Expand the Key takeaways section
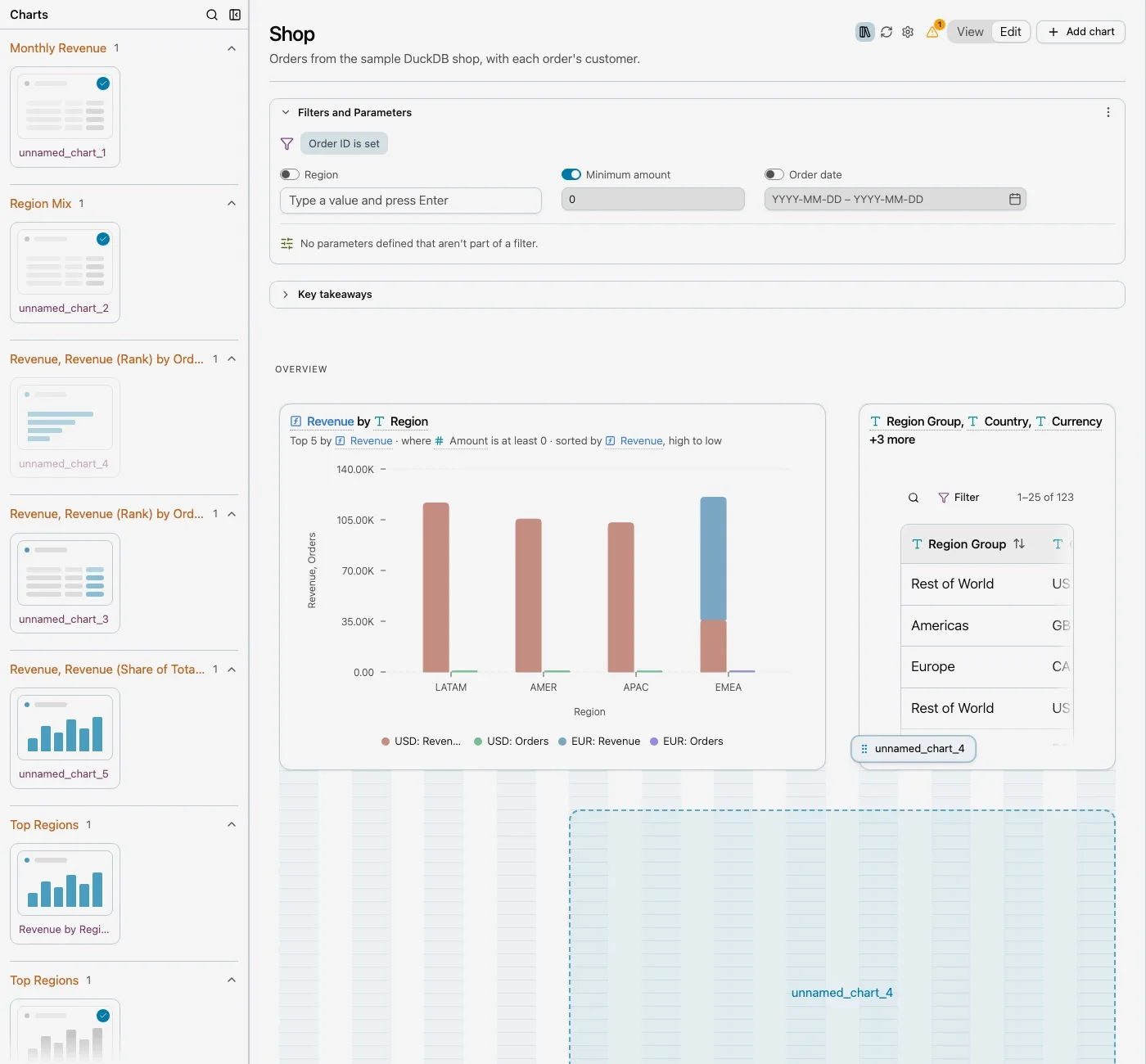The height and width of the screenshot is (1064, 1146). point(285,295)
